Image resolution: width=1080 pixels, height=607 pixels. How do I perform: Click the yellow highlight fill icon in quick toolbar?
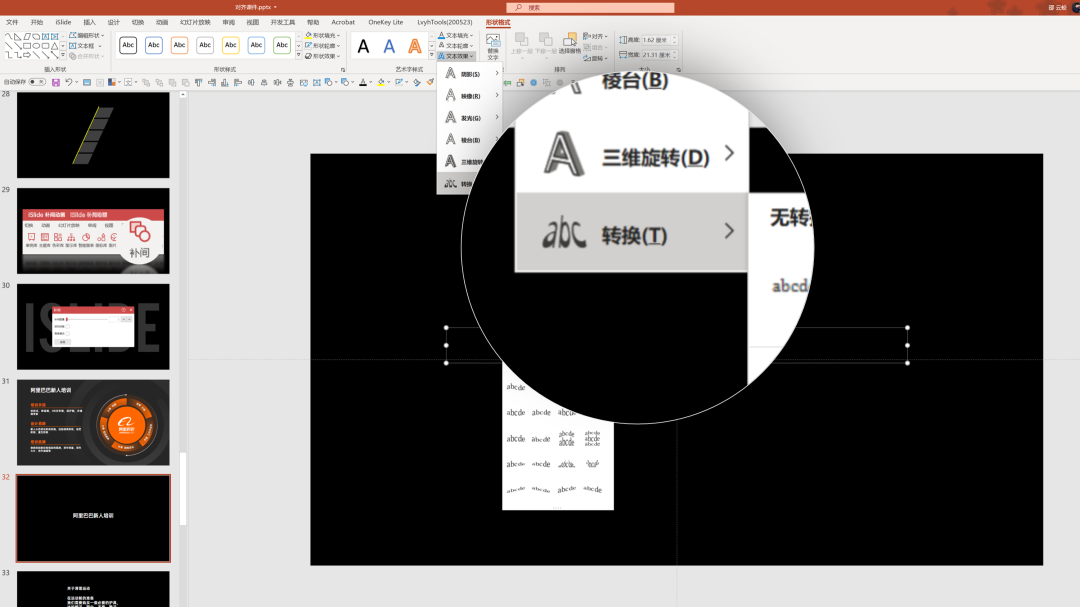pyautogui.click(x=380, y=82)
